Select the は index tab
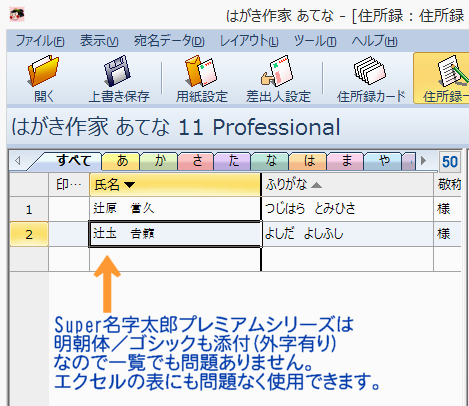469x406 pixels. click(309, 161)
